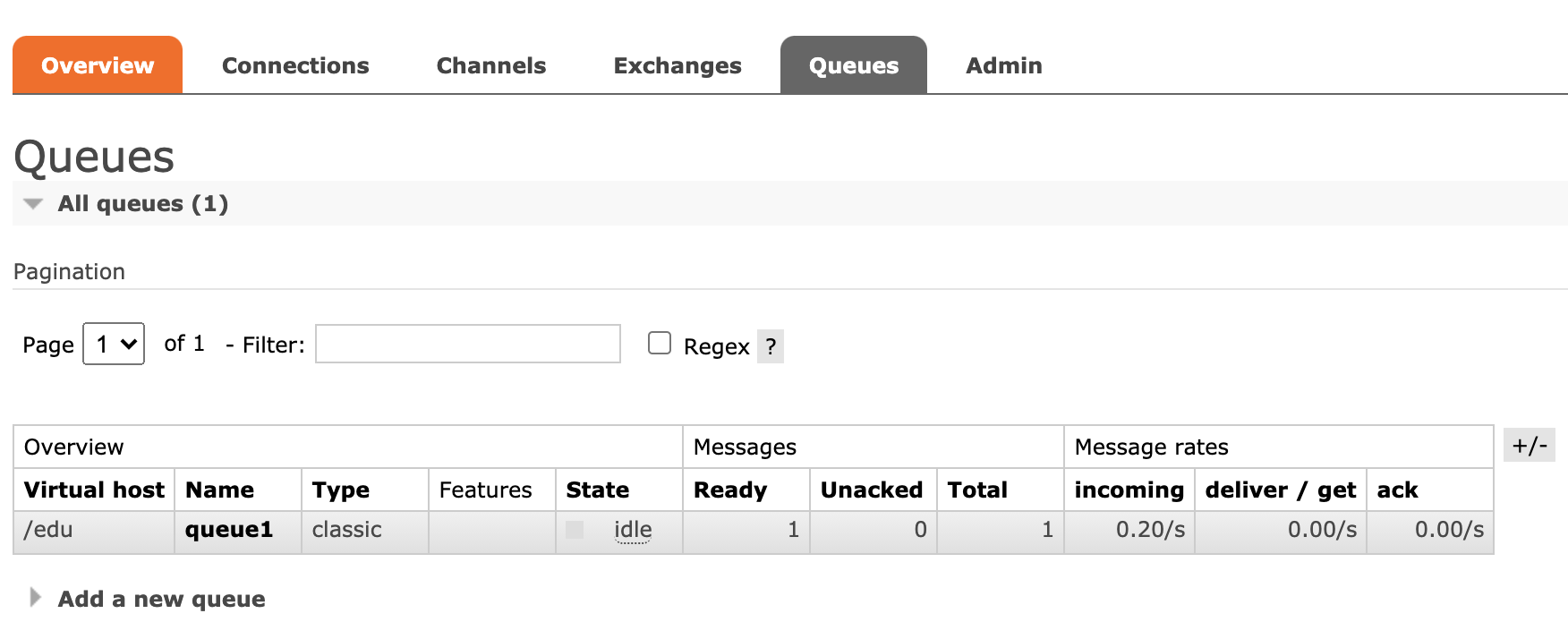Open the queue1 queue link
This screenshot has height=639, width=1568.
pyautogui.click(x=228, y=530)
